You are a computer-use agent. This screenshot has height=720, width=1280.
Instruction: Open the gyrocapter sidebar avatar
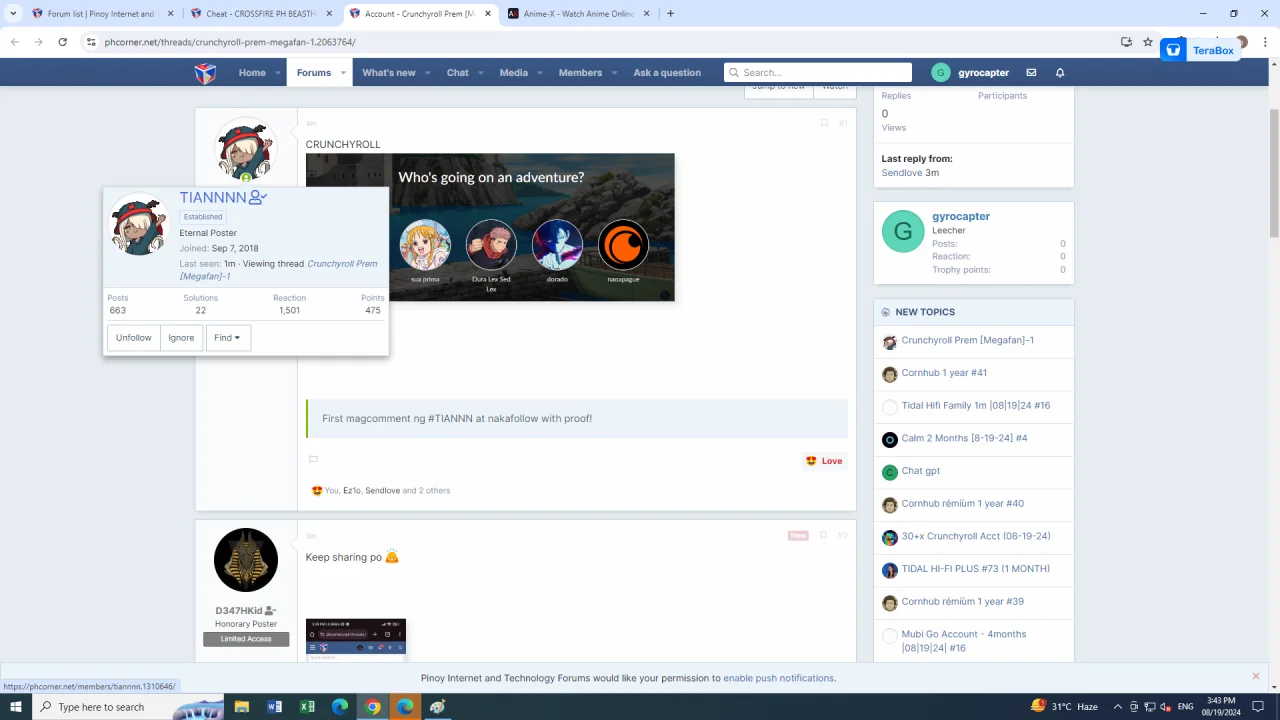[903, 232]
